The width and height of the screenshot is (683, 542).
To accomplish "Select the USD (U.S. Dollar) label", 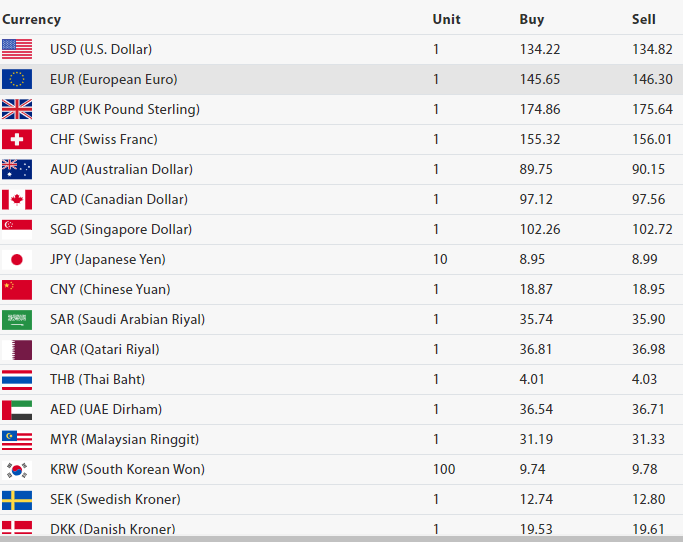I will [x=101, y=49].
